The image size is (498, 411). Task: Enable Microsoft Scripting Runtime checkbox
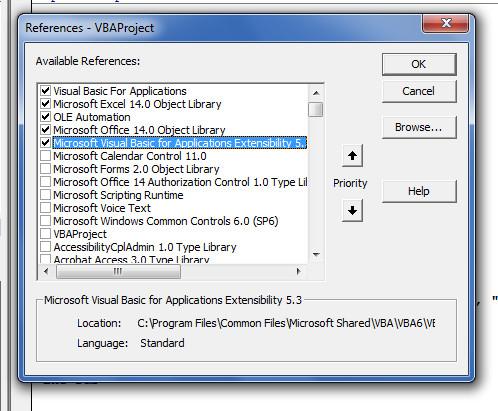point(45,195)
